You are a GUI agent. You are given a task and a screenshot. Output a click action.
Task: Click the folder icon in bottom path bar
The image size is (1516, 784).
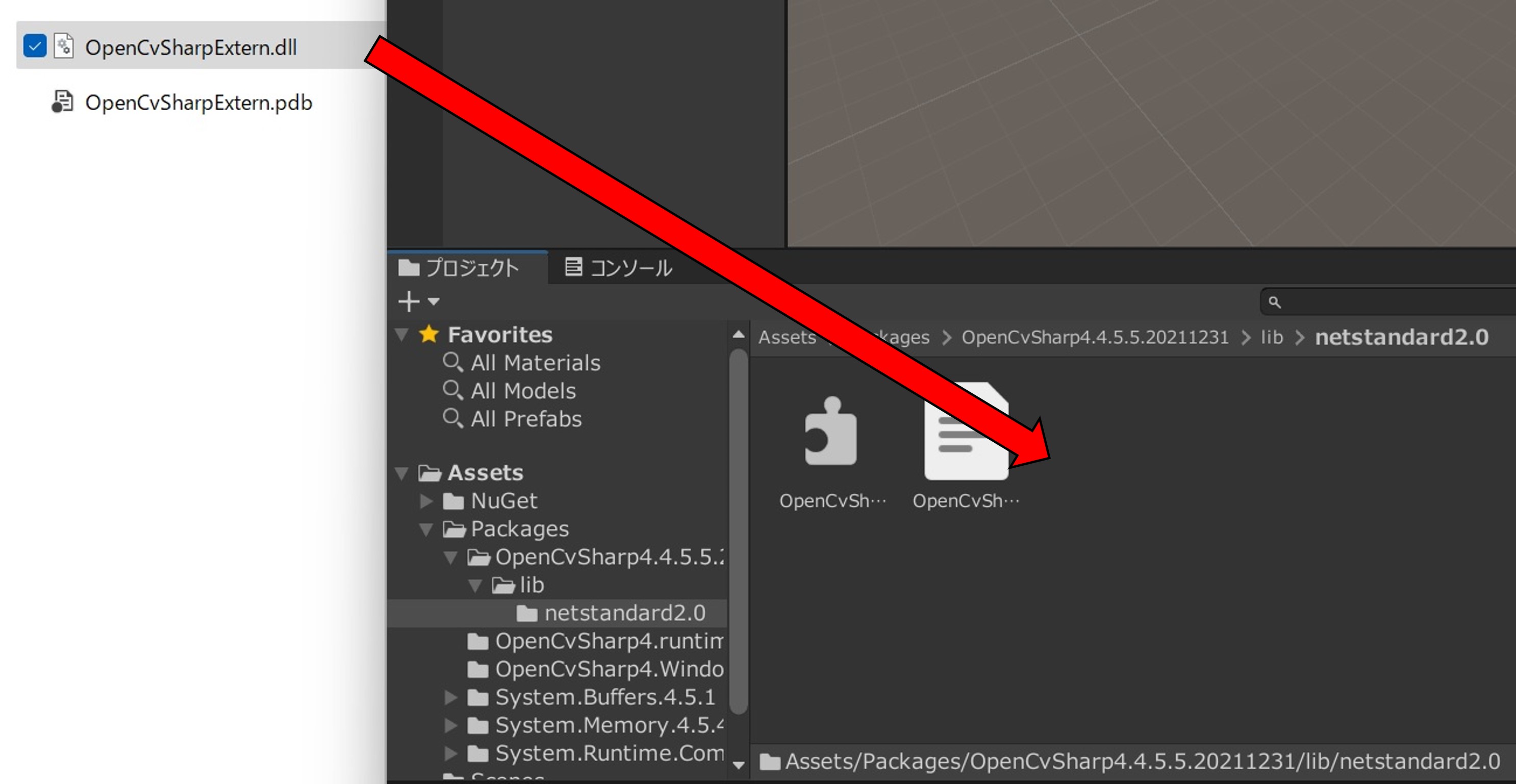pos(770,762)
